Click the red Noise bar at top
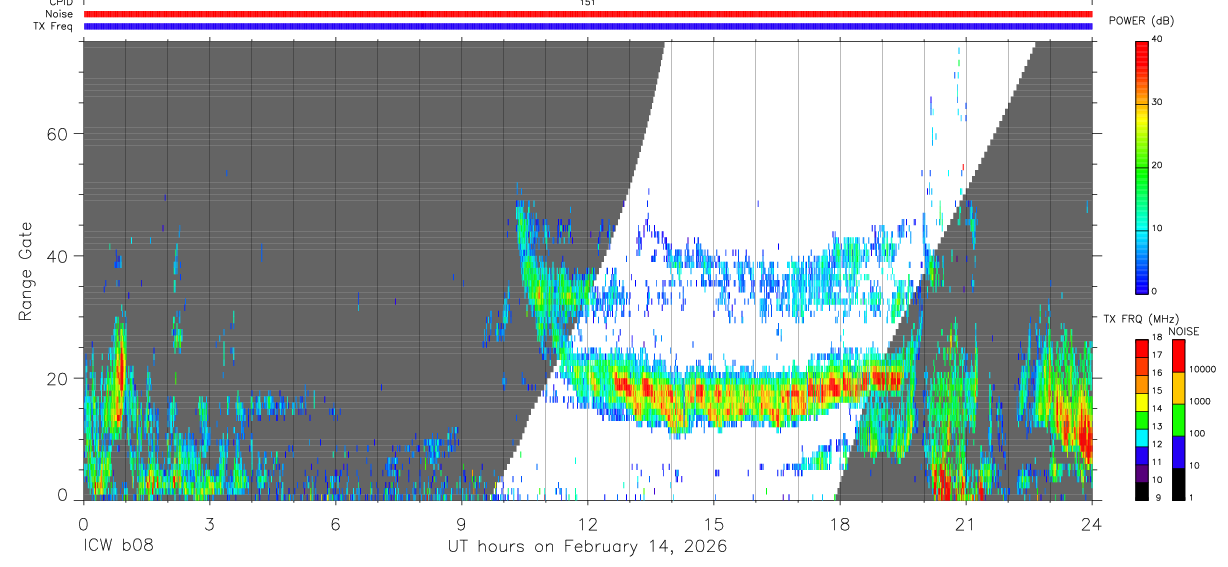Viewport: 1228px width, 567px height. [588, 14]
